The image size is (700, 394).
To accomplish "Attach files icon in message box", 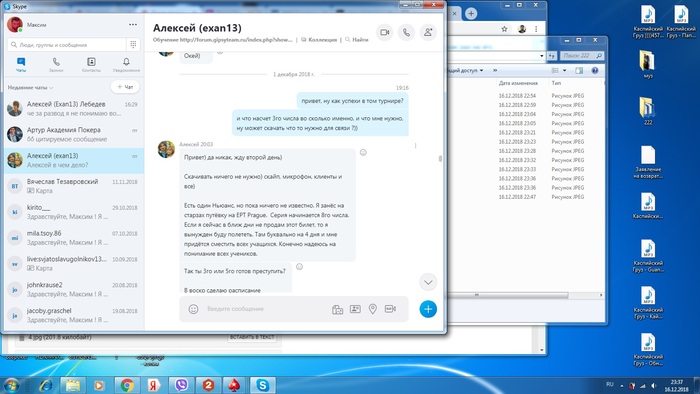I will [338, 309].
